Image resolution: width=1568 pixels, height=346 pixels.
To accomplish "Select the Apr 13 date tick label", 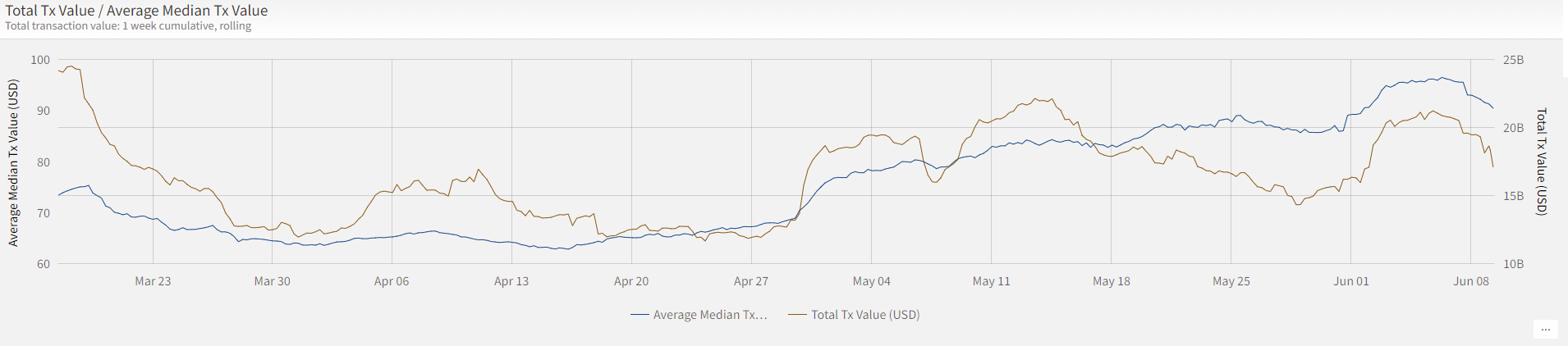I will click(x=511, y=281).
